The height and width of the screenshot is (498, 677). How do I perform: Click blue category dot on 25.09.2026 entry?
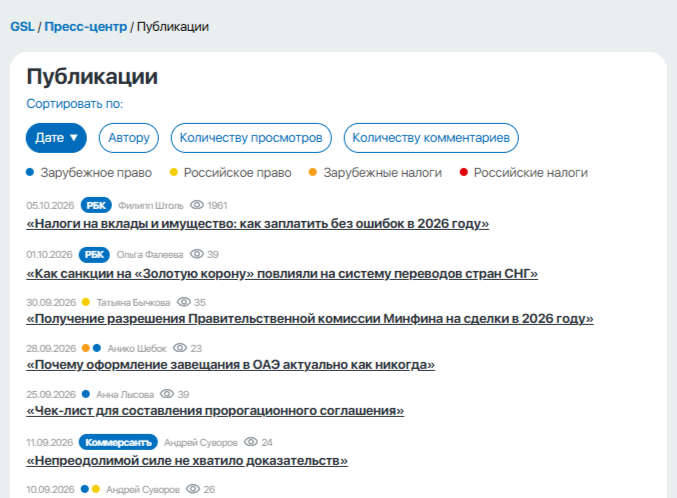(x=85, y=394)
